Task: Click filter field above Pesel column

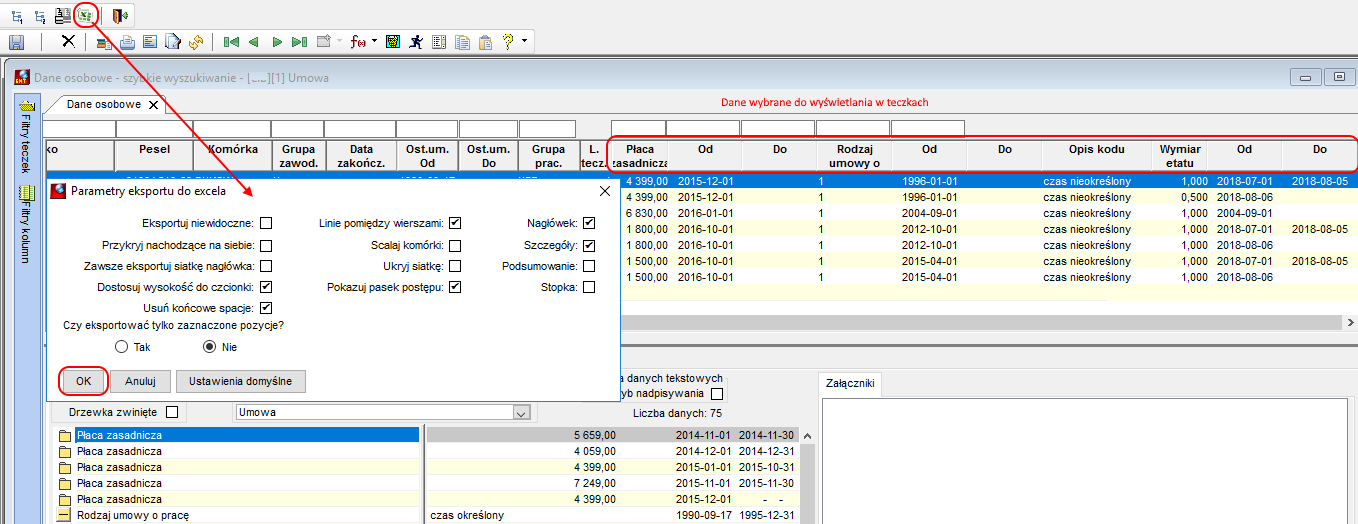Action: pos(153,128)
